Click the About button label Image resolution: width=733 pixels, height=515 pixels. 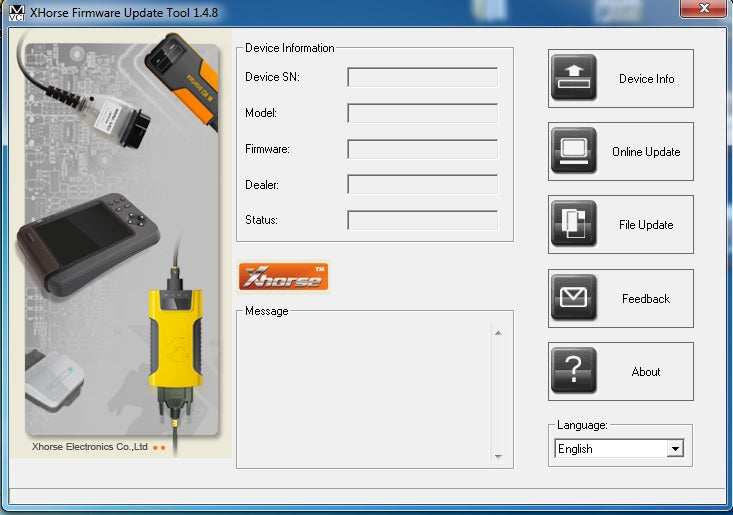click(x=646, y=372)
